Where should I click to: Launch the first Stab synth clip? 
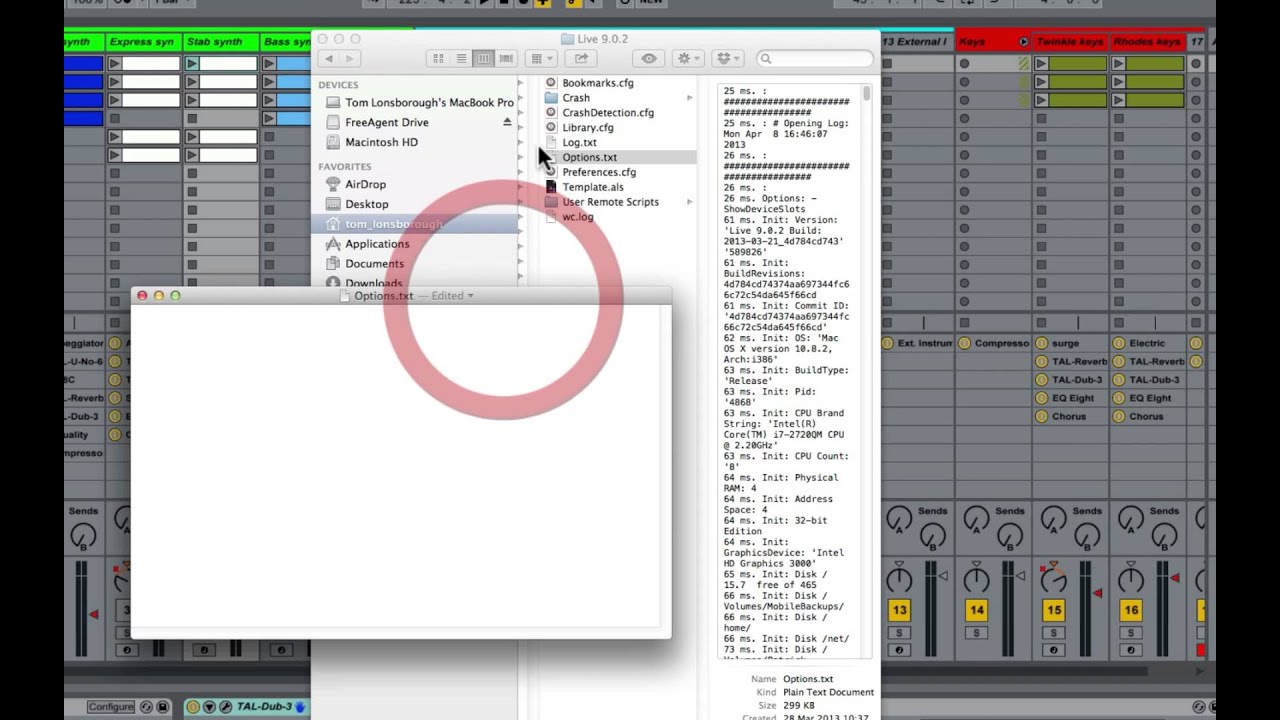(191, 64)
